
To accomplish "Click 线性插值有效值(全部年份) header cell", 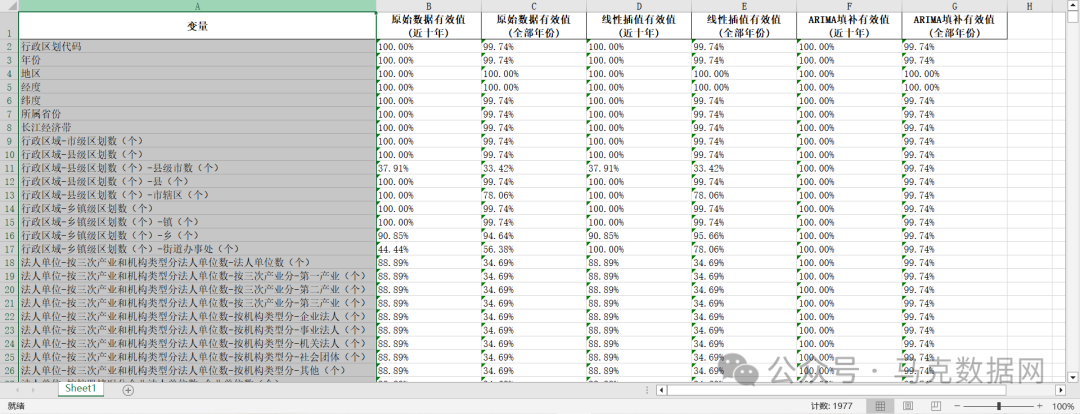I will pyautogui.click(x=744, y=26).
